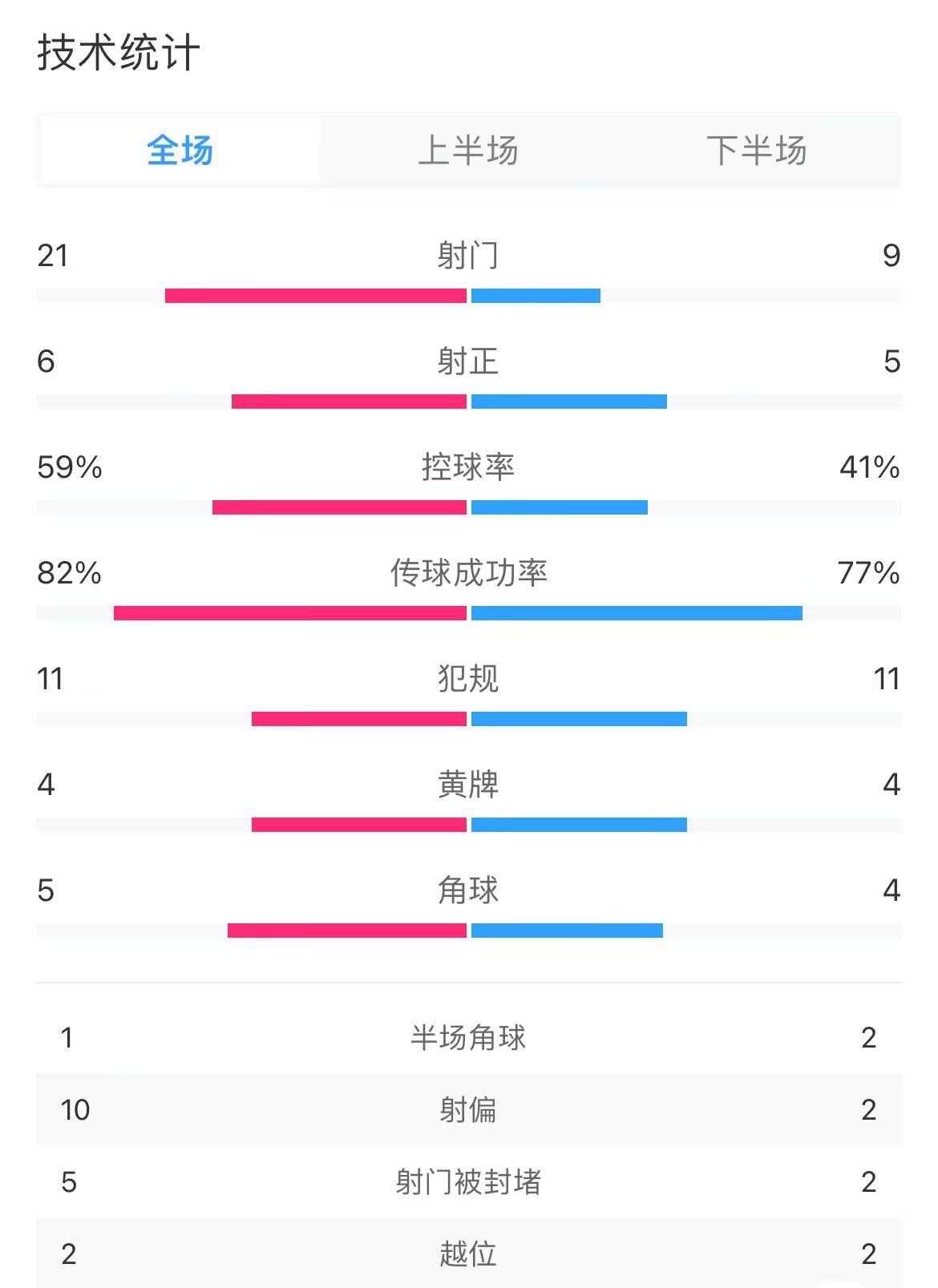
Task: Click the blue 射门 bar
Action: (536, 296)
